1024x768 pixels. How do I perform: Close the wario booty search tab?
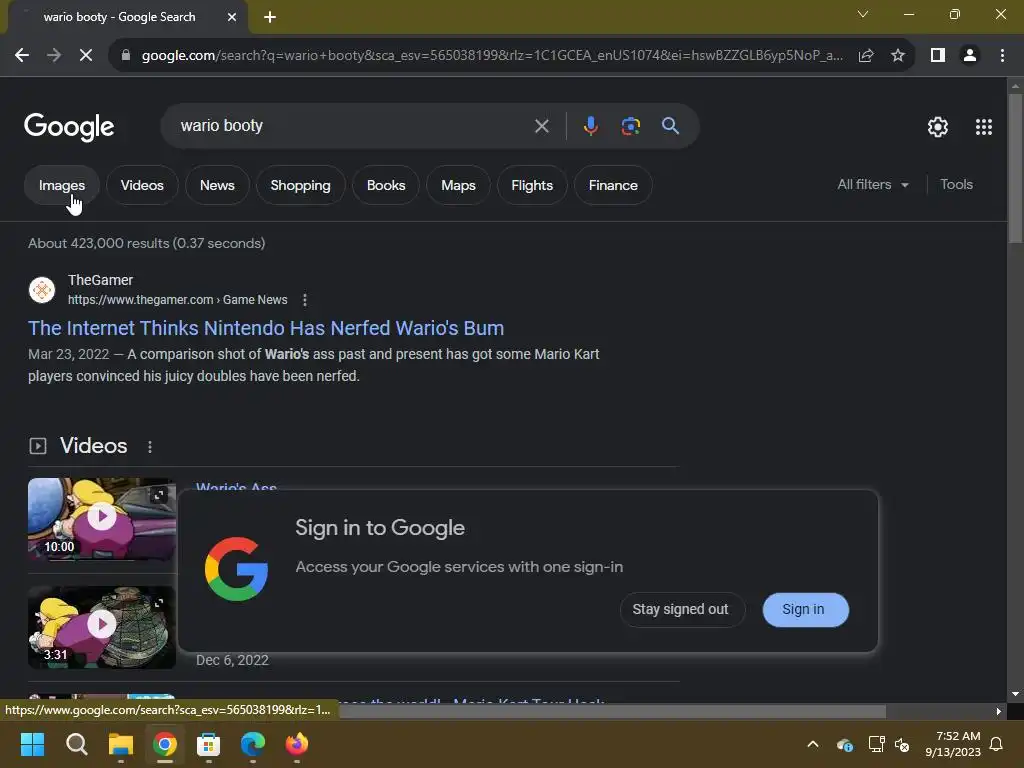click(x=232, y=17)
